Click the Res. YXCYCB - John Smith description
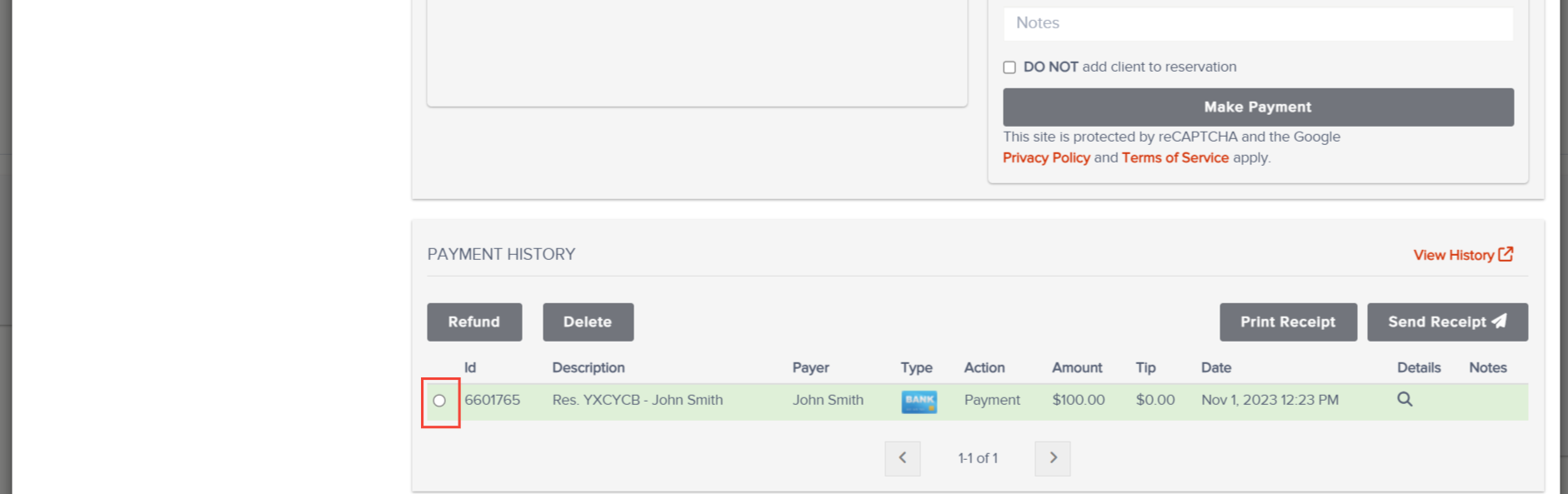Image resolution: width=1568 pixels, height=494 pixels. pos(638,400)
